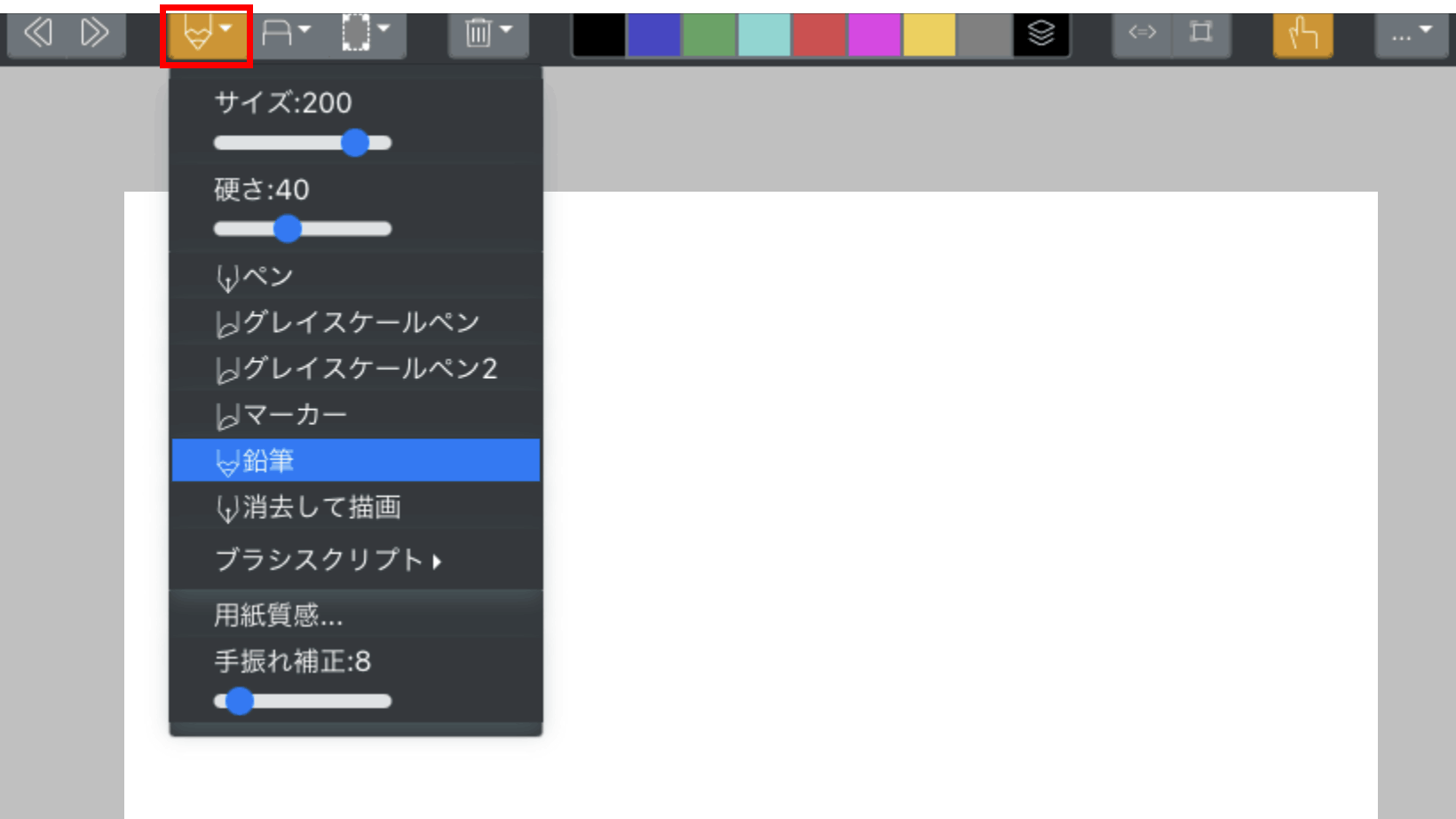
Task: Select the gray color swatch
Action: tap(984, 34)
